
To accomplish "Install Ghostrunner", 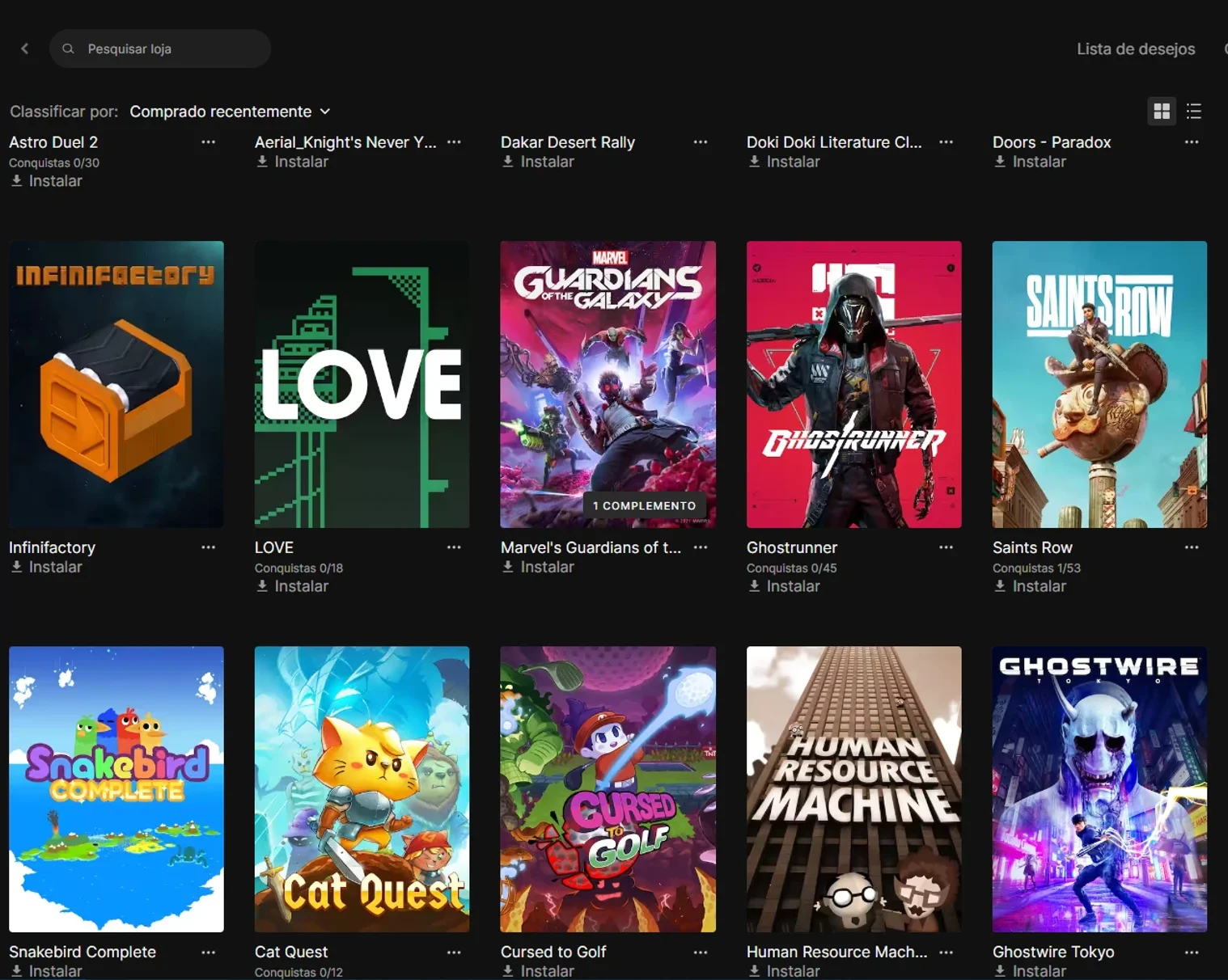I will point(785,586).
